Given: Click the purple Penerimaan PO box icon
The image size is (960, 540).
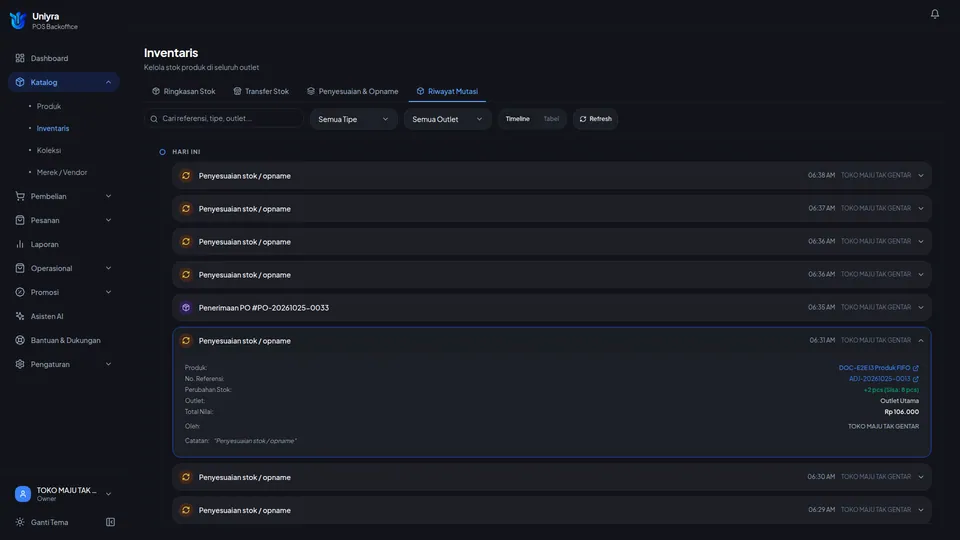Looking at the screenshot, I should tap(186, 307).
